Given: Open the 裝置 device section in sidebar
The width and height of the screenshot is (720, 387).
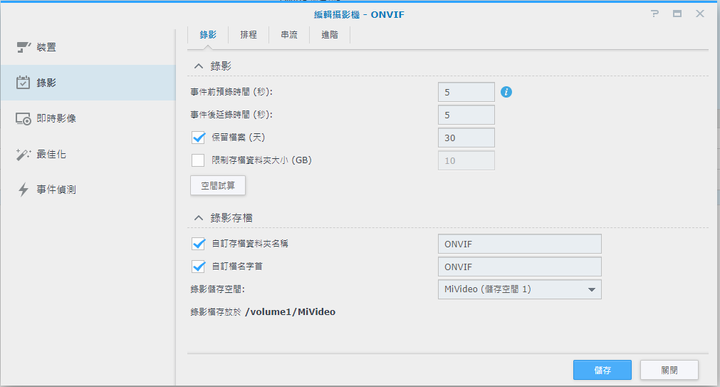Looking at the screenshot, I should pyautogui.click(x=87, y=47).
